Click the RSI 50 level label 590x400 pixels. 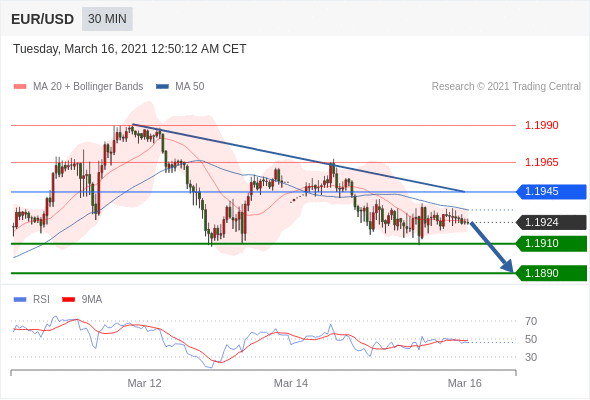(x=531, y=339)
